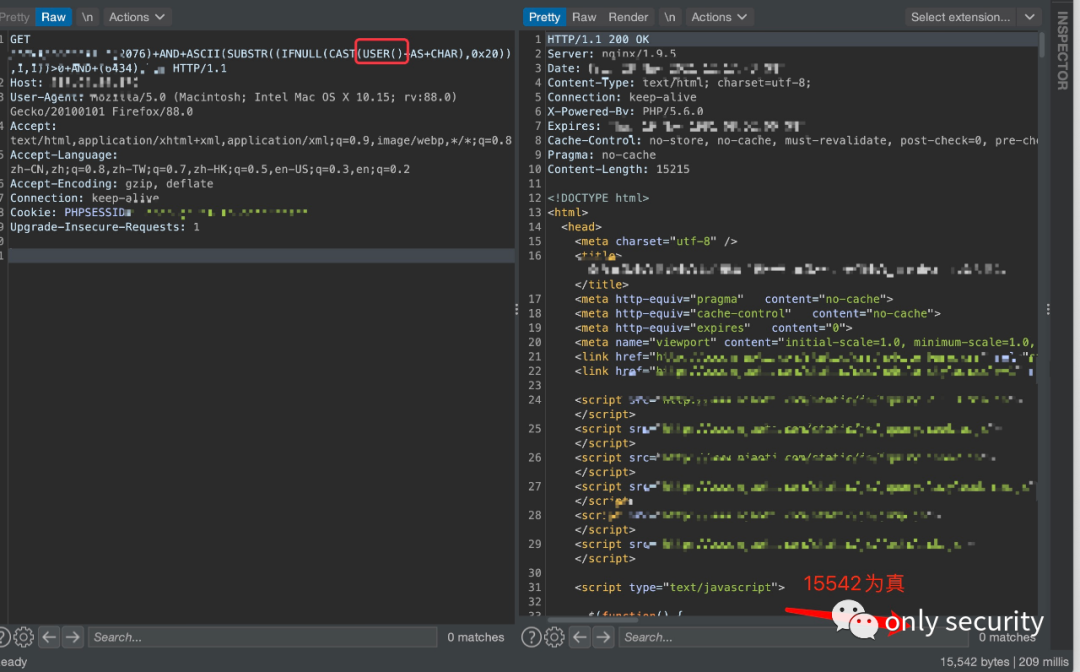Screen dimensions: 1080x672
Task: Go to next response search match
Action: pos(603,638)
